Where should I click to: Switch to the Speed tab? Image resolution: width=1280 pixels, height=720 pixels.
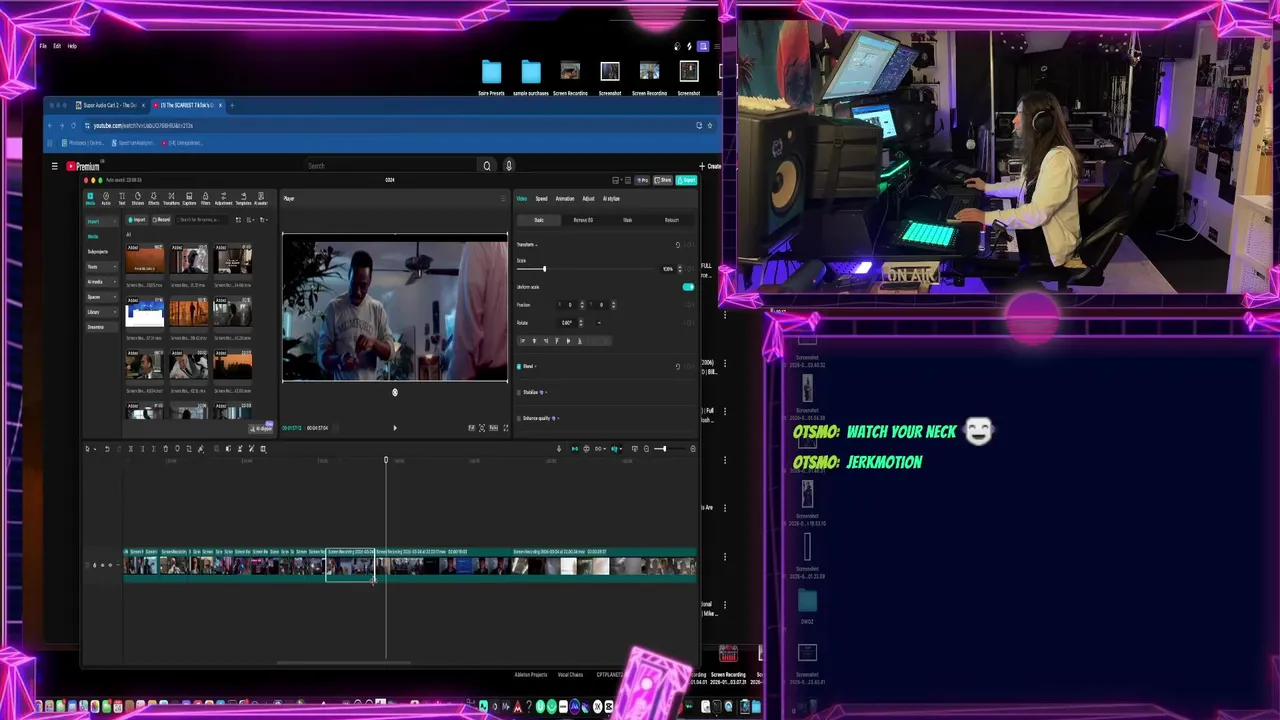click(541, 199)
